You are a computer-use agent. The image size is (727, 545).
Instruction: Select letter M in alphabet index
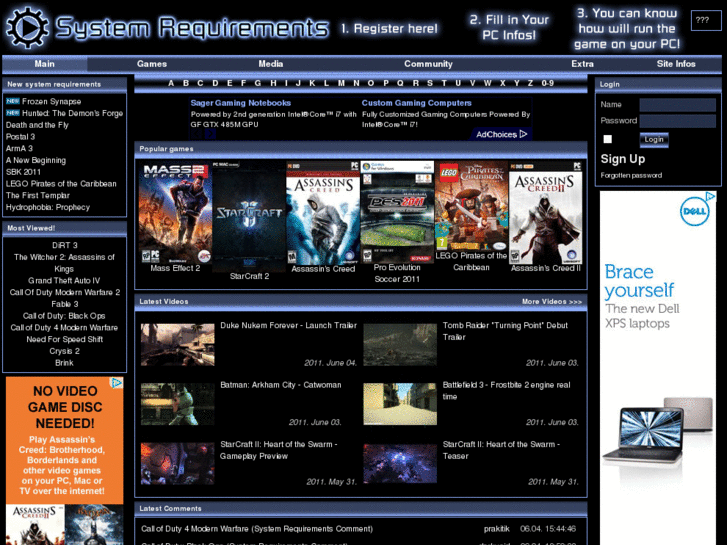click(x=341, y=83)
